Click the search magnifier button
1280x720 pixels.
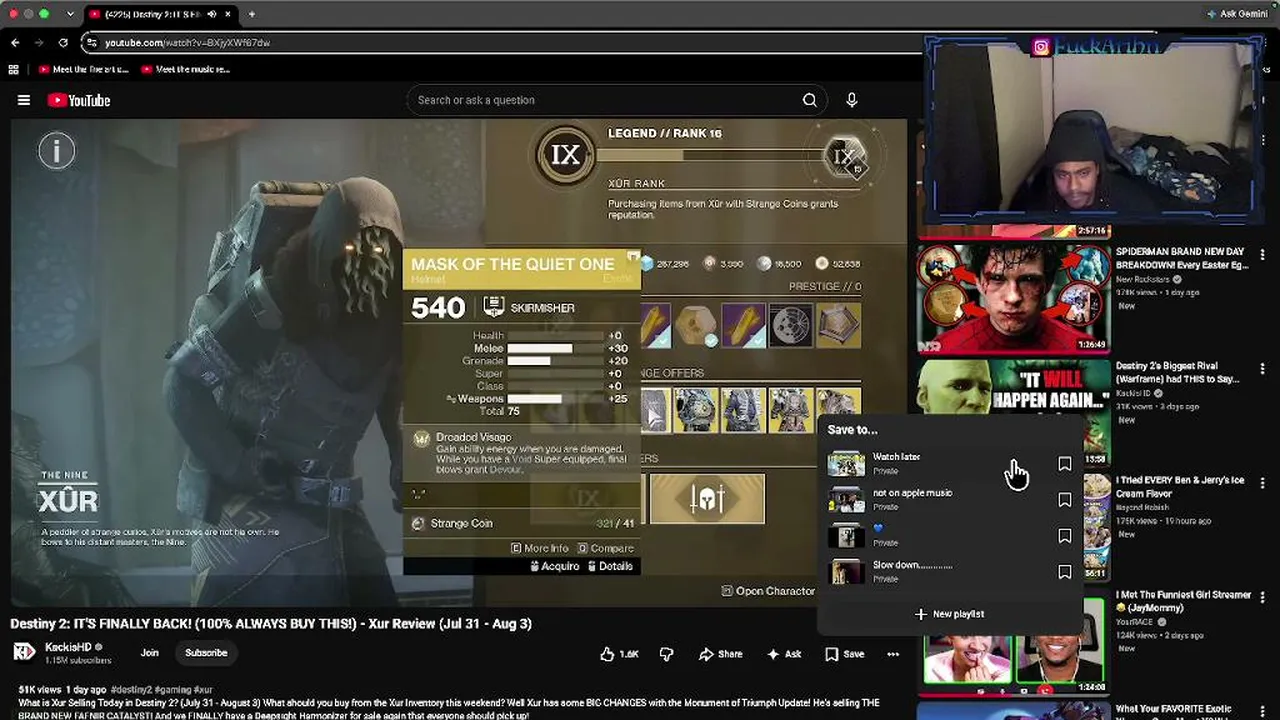click(810, 100)
